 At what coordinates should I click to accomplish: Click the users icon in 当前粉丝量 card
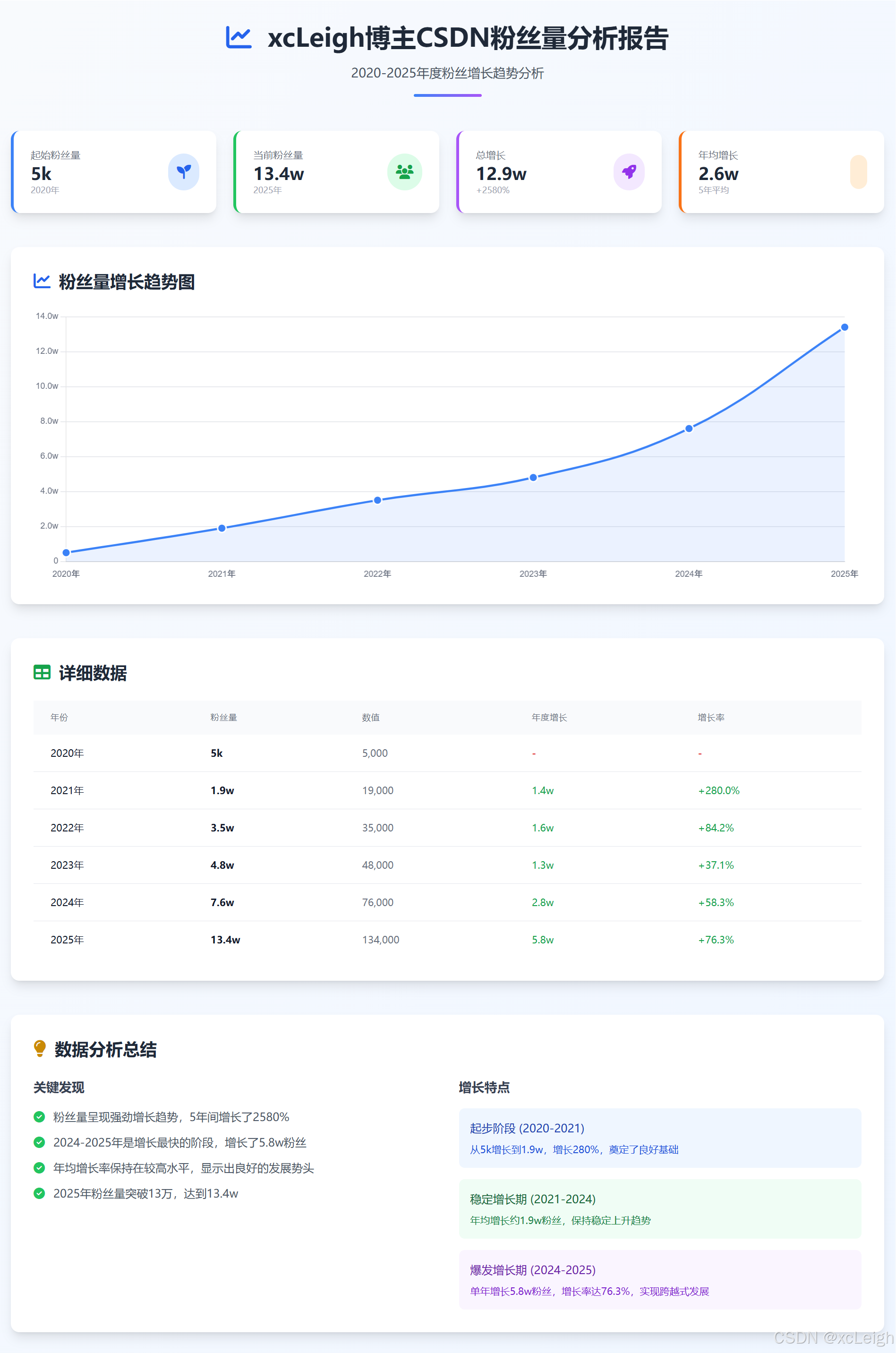tap(405, 171)
